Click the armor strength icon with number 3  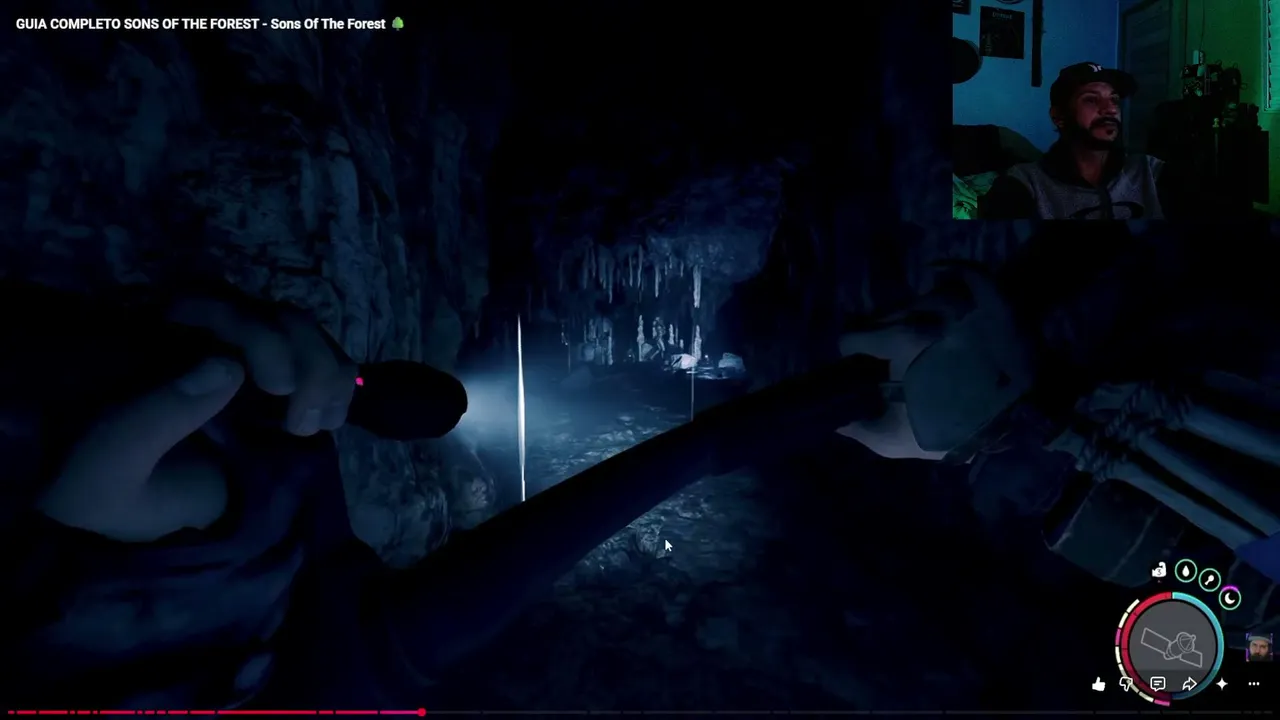(x=1159, y=571)
